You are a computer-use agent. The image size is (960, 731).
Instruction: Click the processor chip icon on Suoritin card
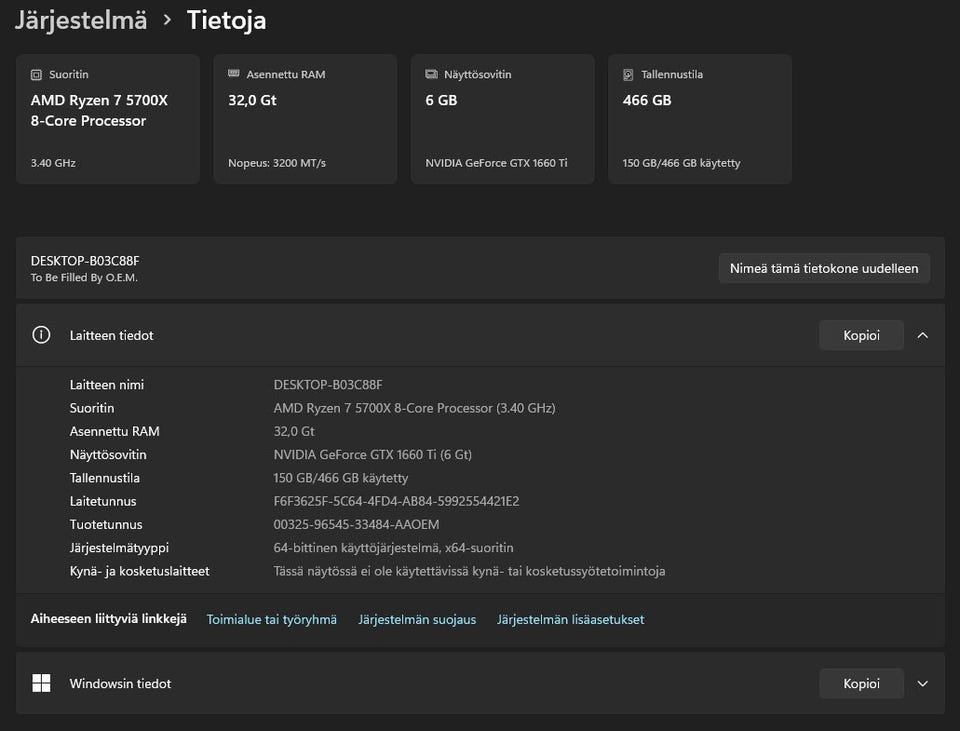point(36,75)
